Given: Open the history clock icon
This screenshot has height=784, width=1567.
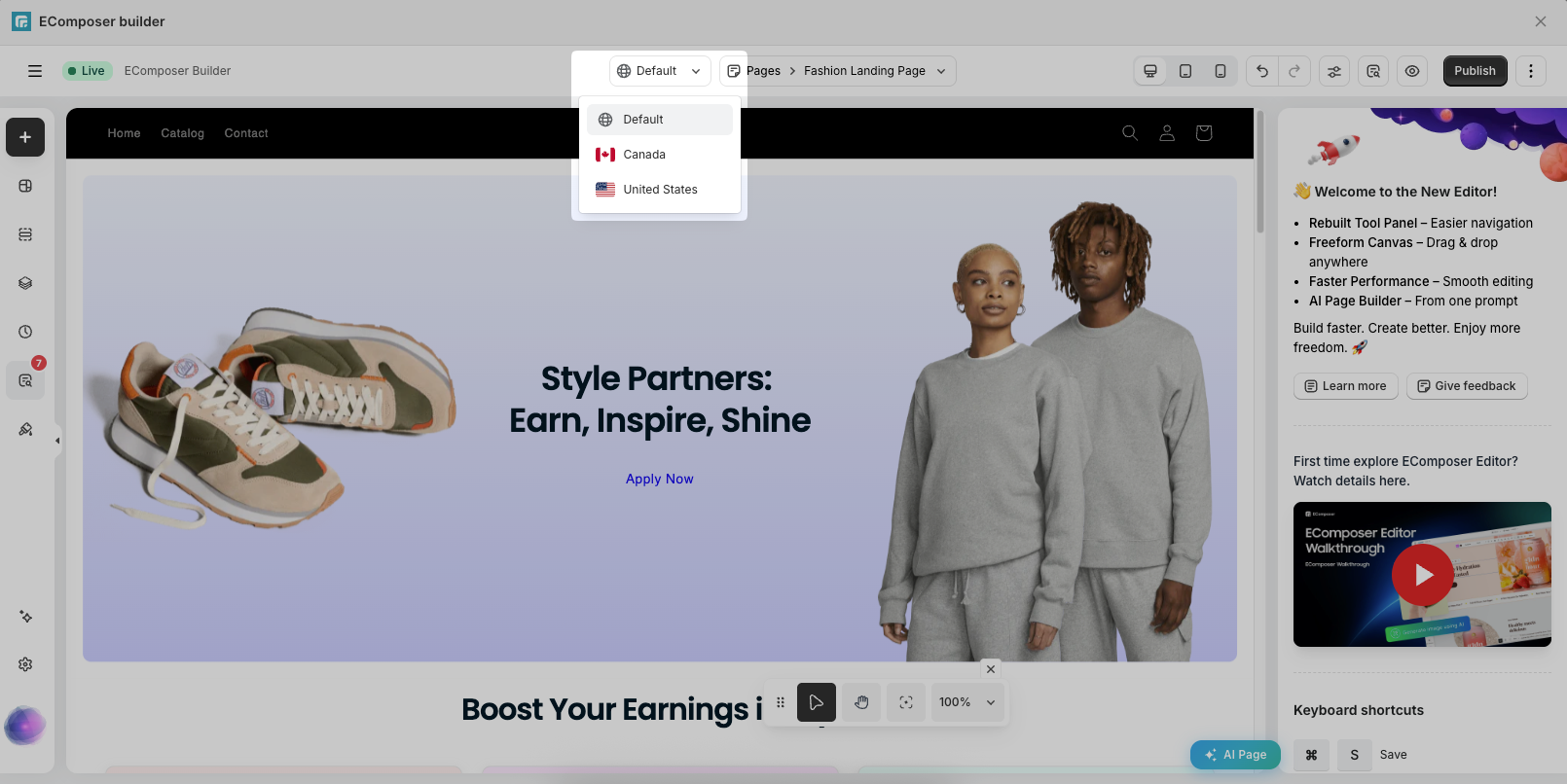Looking at the screenshot, I should [25, 332].
